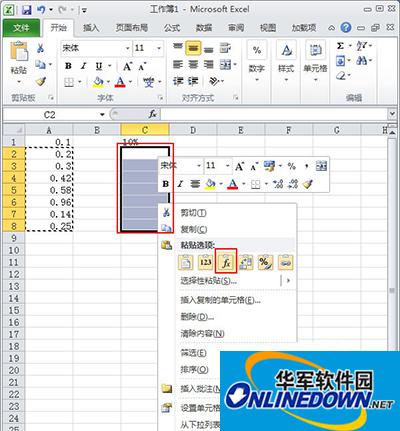
Task: Click cell A4 containing 0.42
Action: [49, 178]
